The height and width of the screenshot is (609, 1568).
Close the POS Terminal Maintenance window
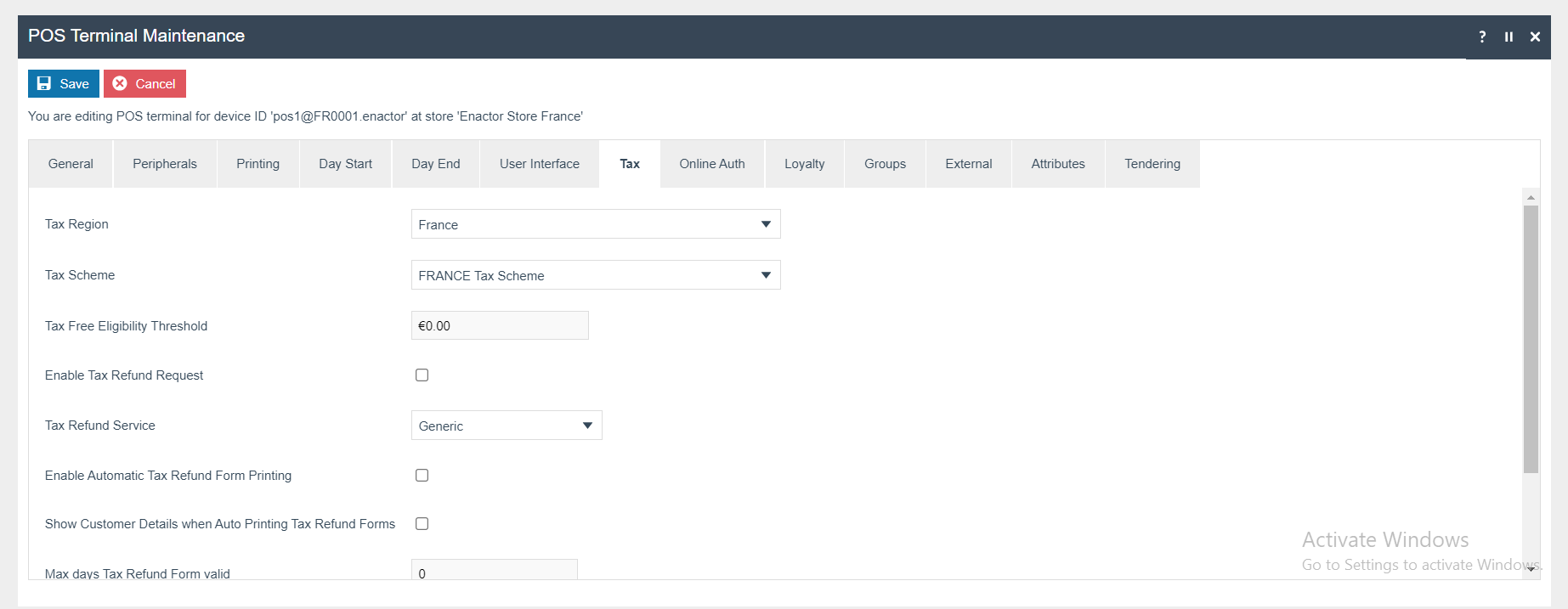[1535, 37]
